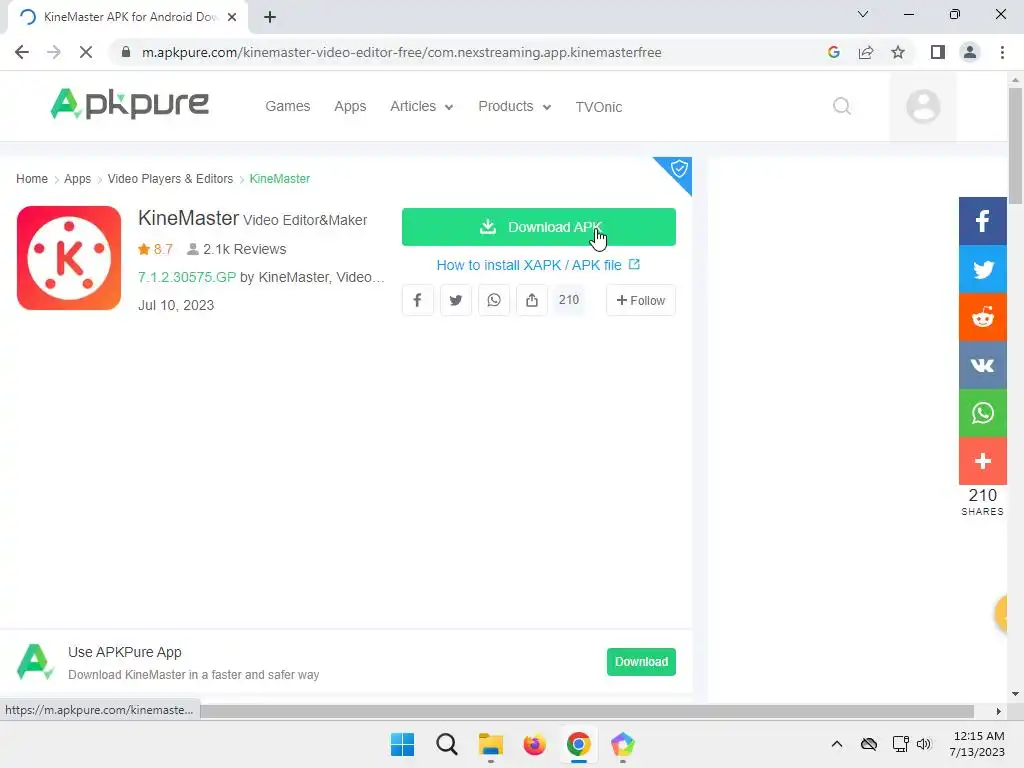Screen dimensions: 1024x768
Task: Click the Use APKPure App logo icon
Action: click(x=35, y=662)
